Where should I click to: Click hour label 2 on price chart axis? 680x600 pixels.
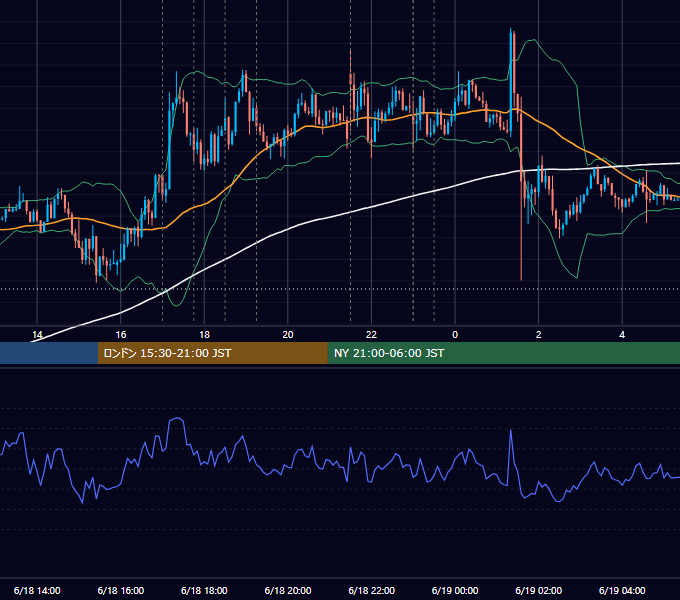click(x=539, y=335)
